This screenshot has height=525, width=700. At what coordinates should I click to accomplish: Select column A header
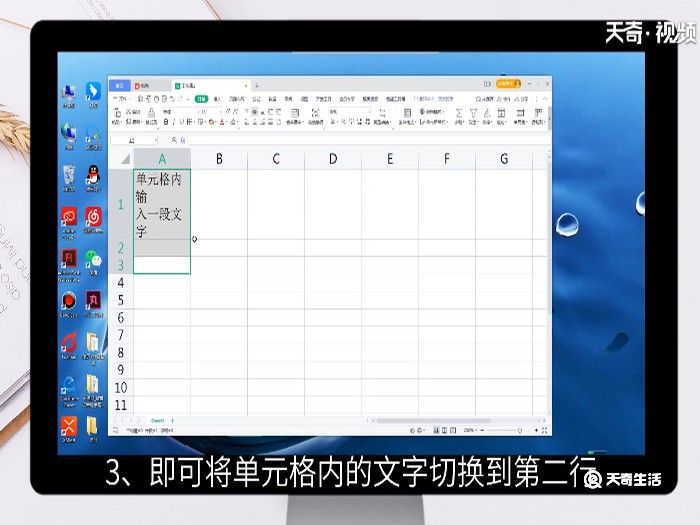[162, 158]
